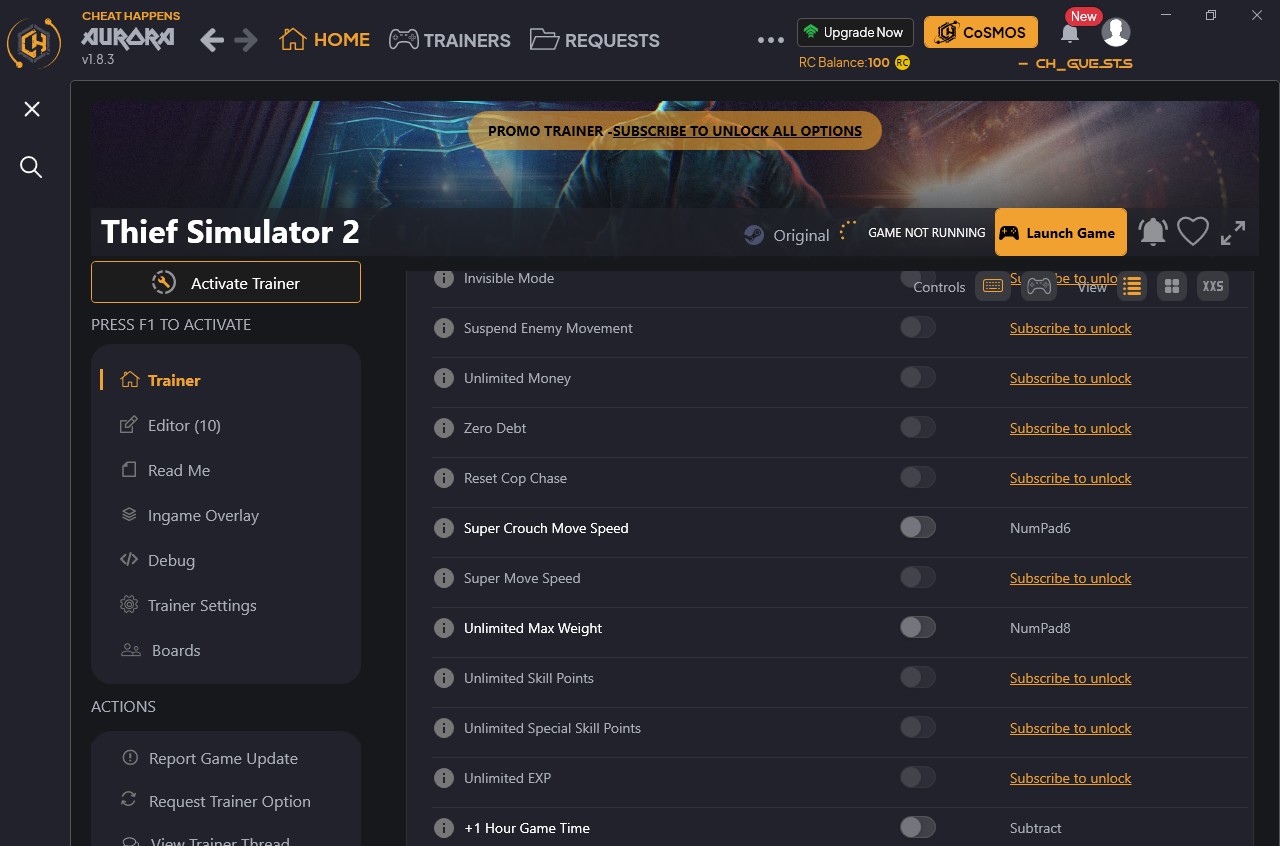This screenshot has height=846, width=1280.
Task: Toggle Super Move Speed switch
Action: click(918, 577)
